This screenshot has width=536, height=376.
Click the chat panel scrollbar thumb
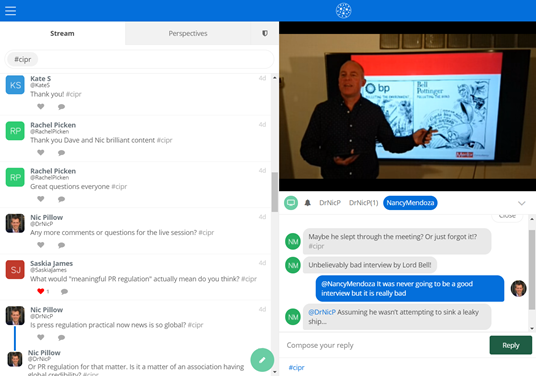coord(532,269)
